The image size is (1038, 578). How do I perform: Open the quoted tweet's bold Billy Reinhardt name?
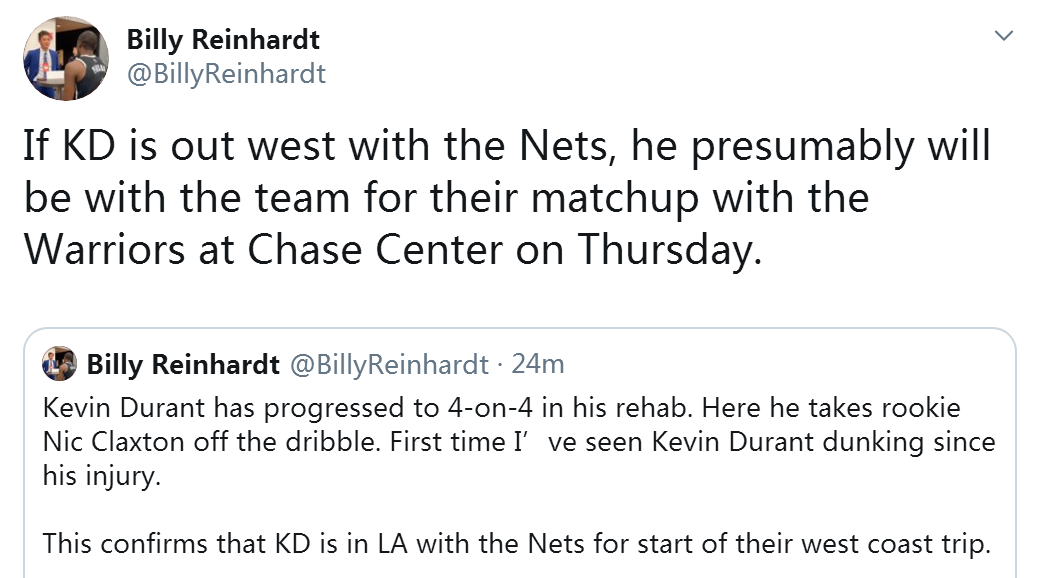click(183, 364)
